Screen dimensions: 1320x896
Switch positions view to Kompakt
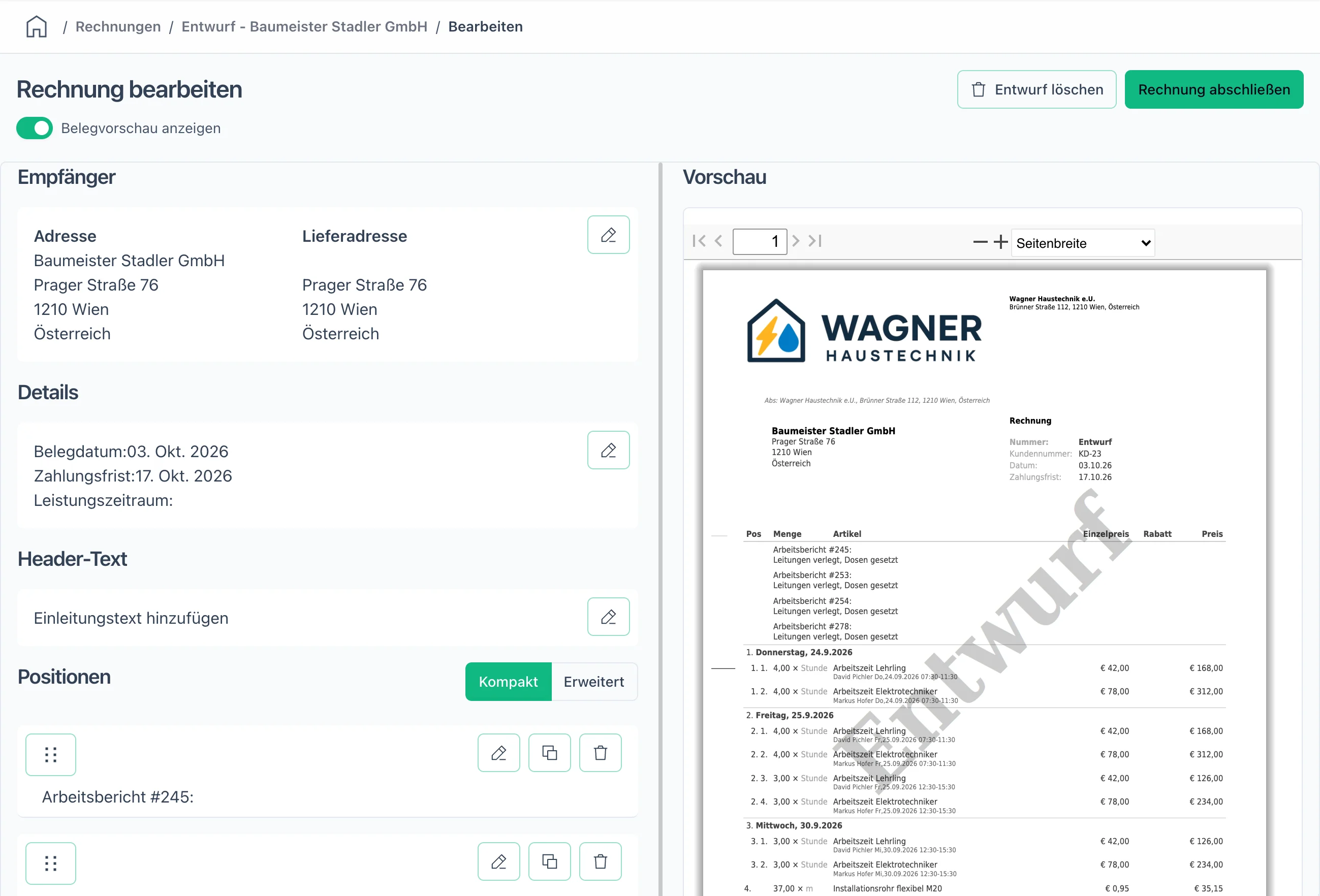pos(509,681)
